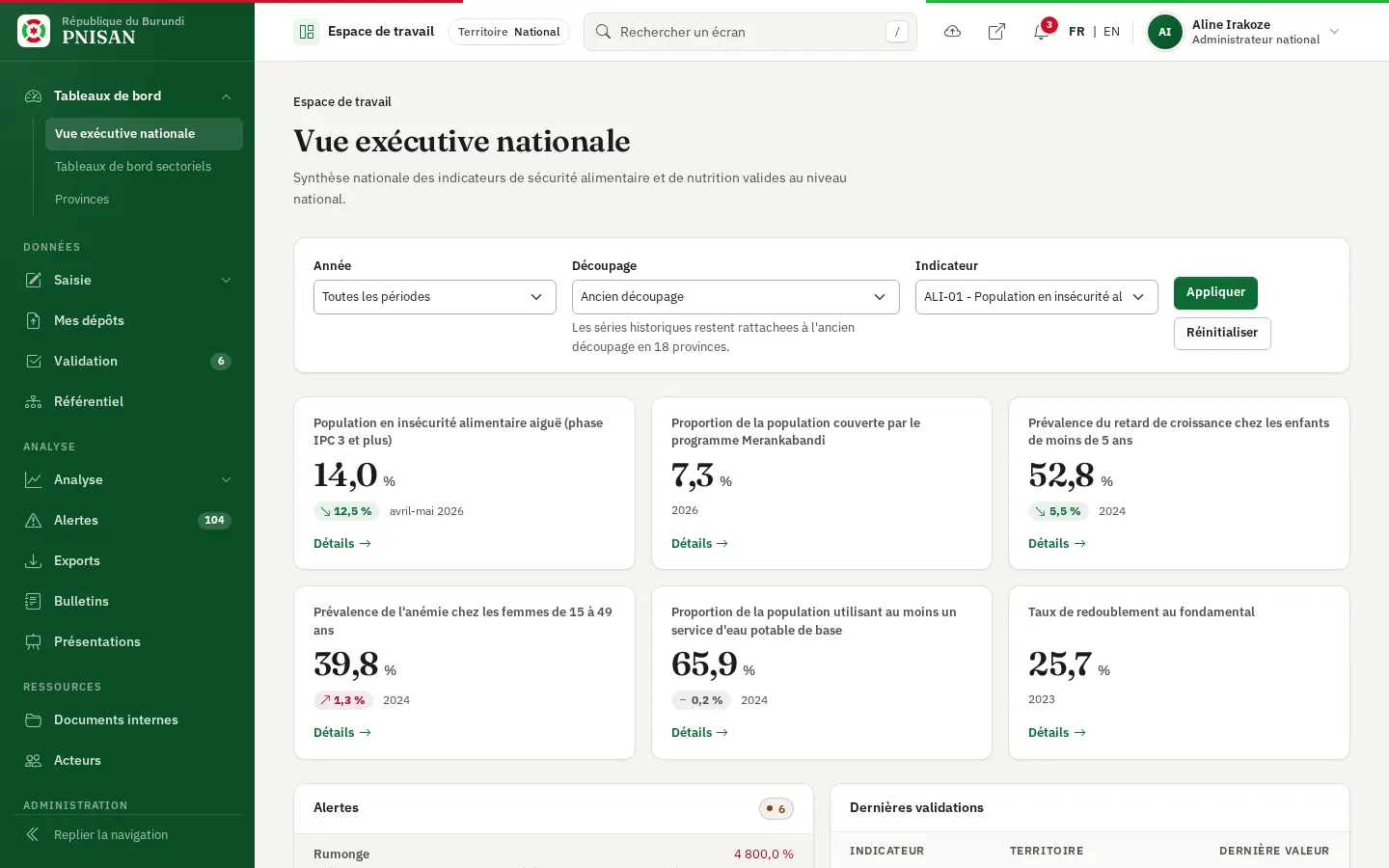Open Détails for anemia prevalence card
Image resolution: width=1389 pixels, height=868 pixels.
pyautogui.click(x=342, y=733)
